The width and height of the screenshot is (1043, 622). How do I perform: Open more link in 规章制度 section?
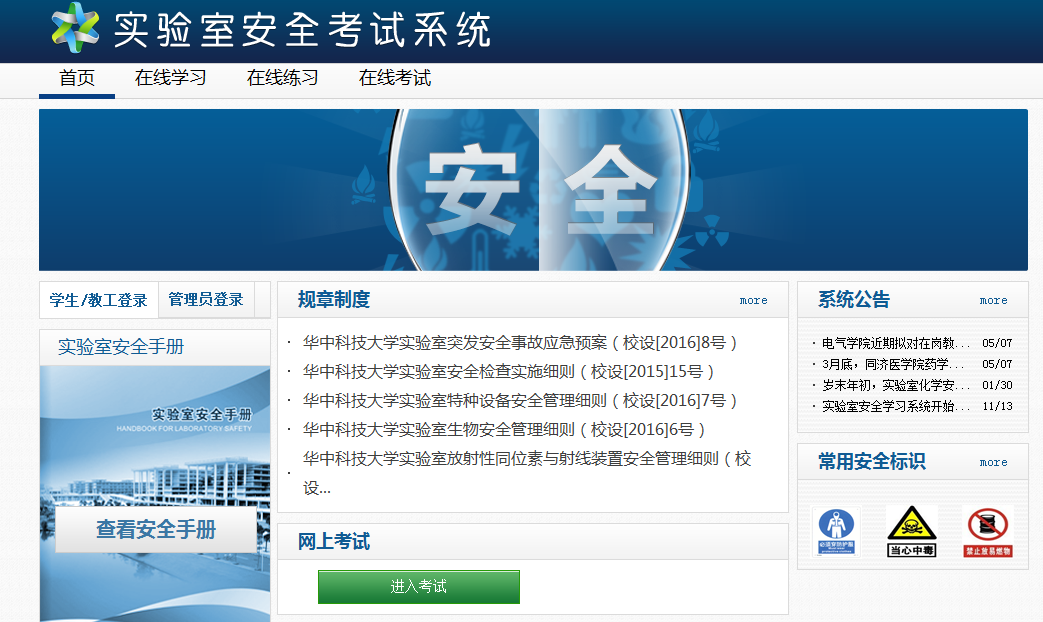(754, 300)
